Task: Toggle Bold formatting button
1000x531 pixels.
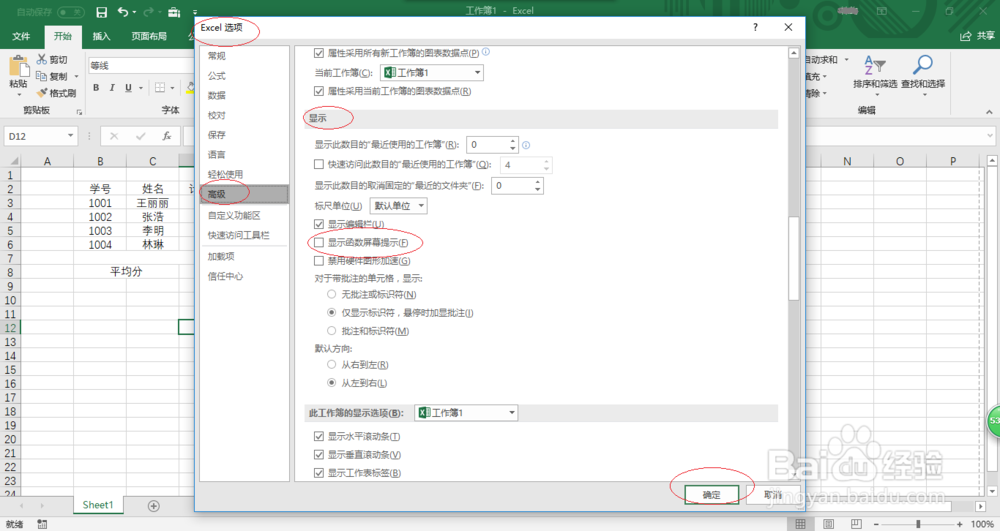Action: point(96,87)
